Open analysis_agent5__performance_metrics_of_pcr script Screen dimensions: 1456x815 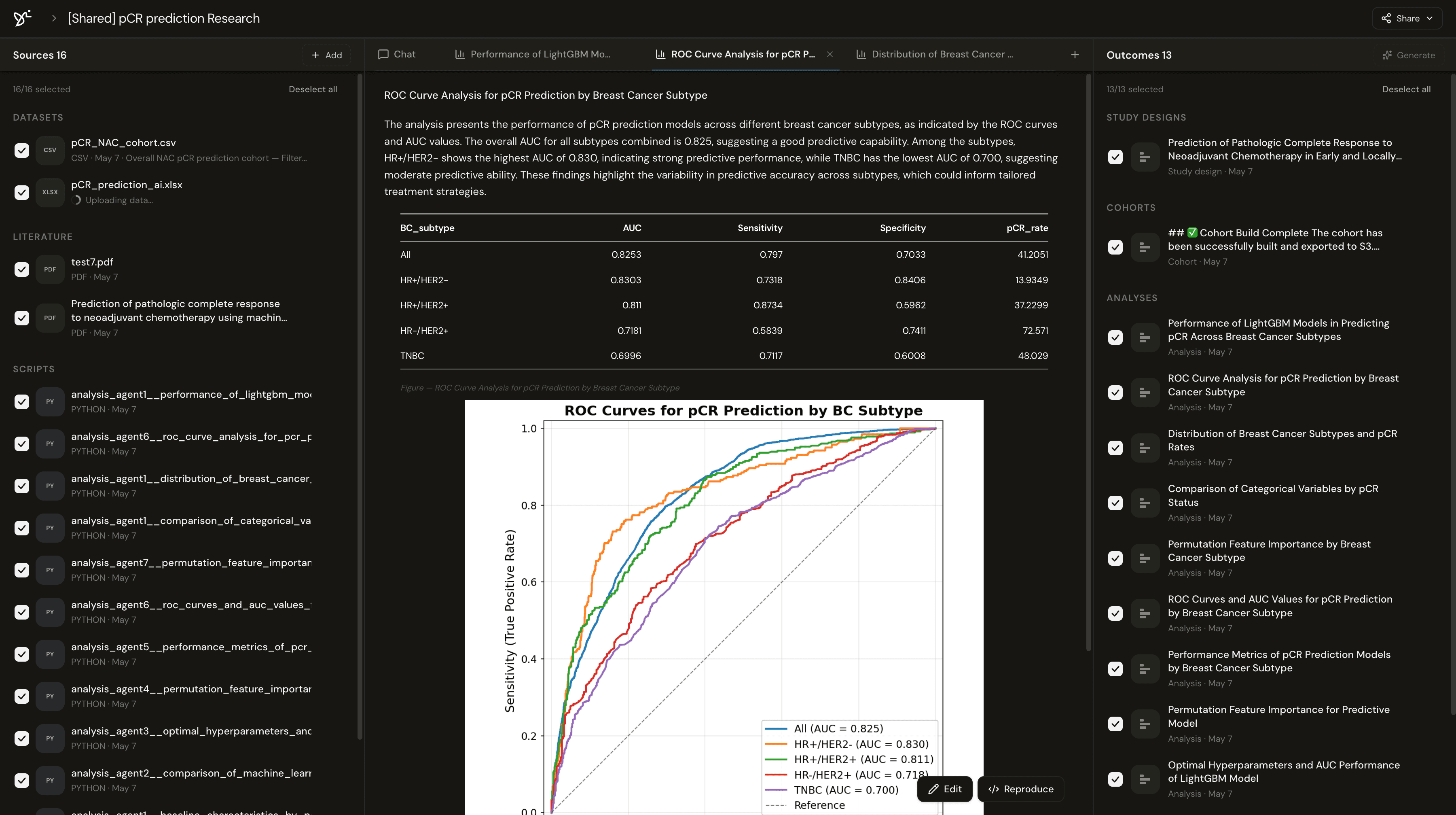(x=191, y=654)
